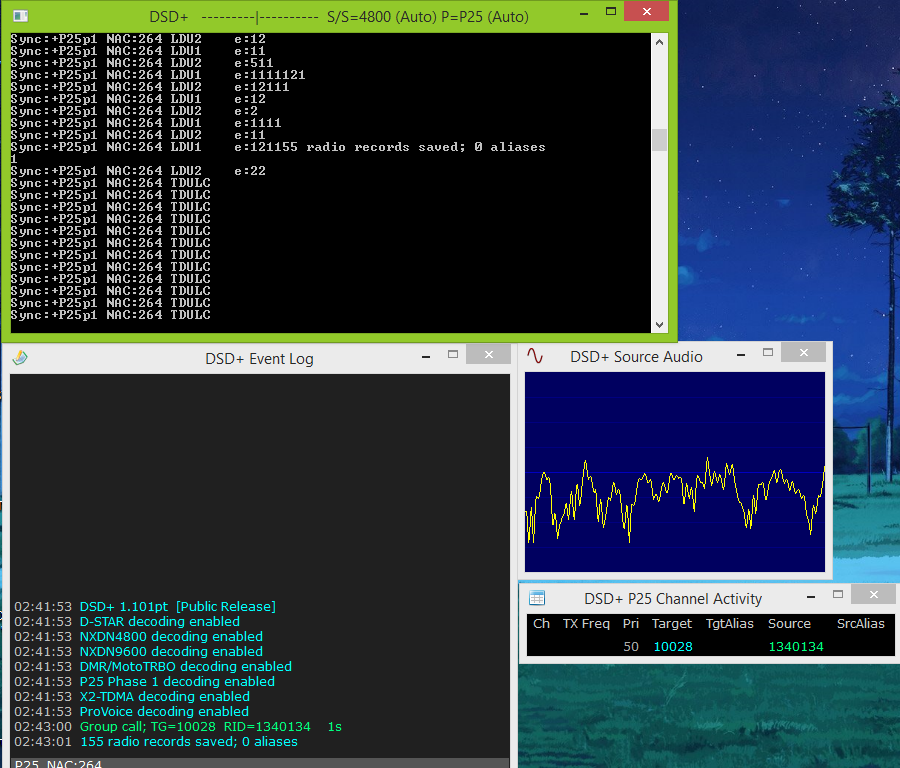Select the Ch column header
Viewport: 900px width, 768px height.
(541, 623)
